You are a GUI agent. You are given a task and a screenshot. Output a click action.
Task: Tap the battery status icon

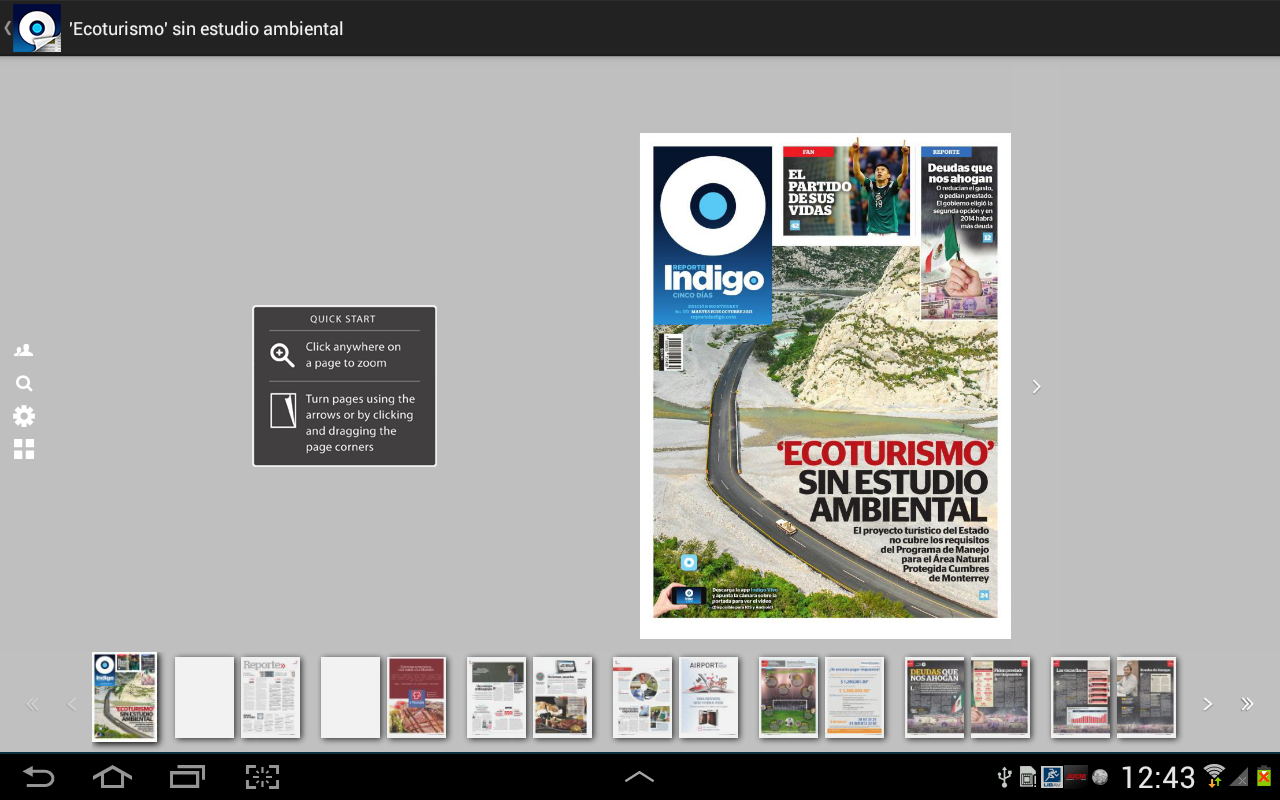coord(1264,776)
